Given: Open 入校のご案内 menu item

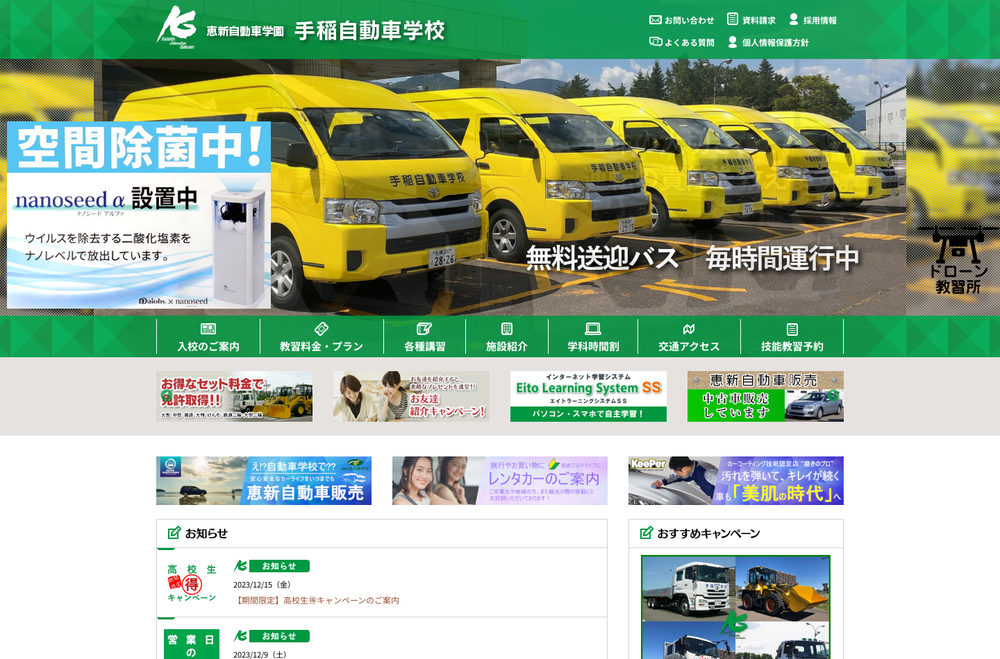Looking at the screenshot, I should point(209,336).
